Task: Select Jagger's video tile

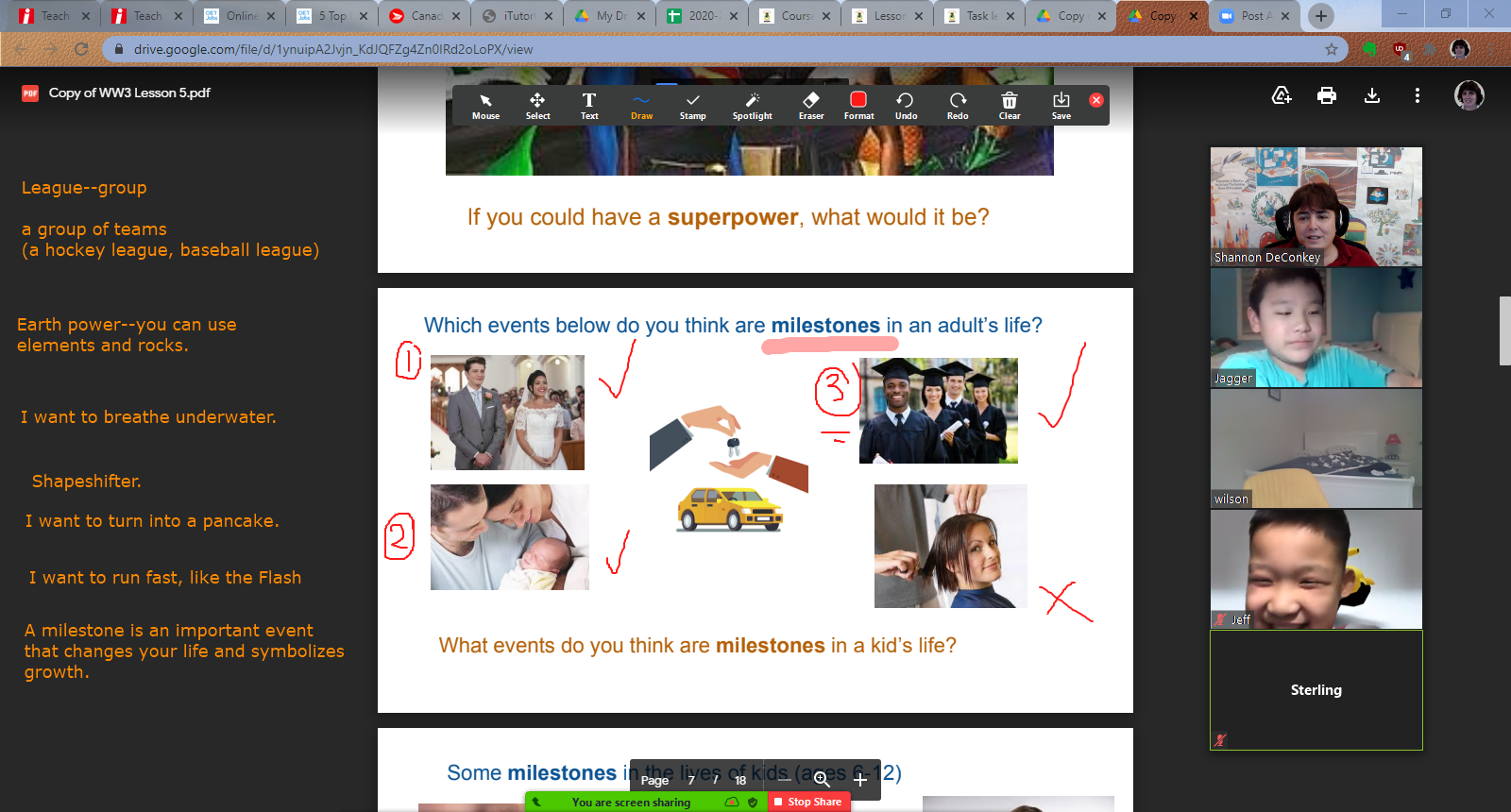Action: point(1316,328)
